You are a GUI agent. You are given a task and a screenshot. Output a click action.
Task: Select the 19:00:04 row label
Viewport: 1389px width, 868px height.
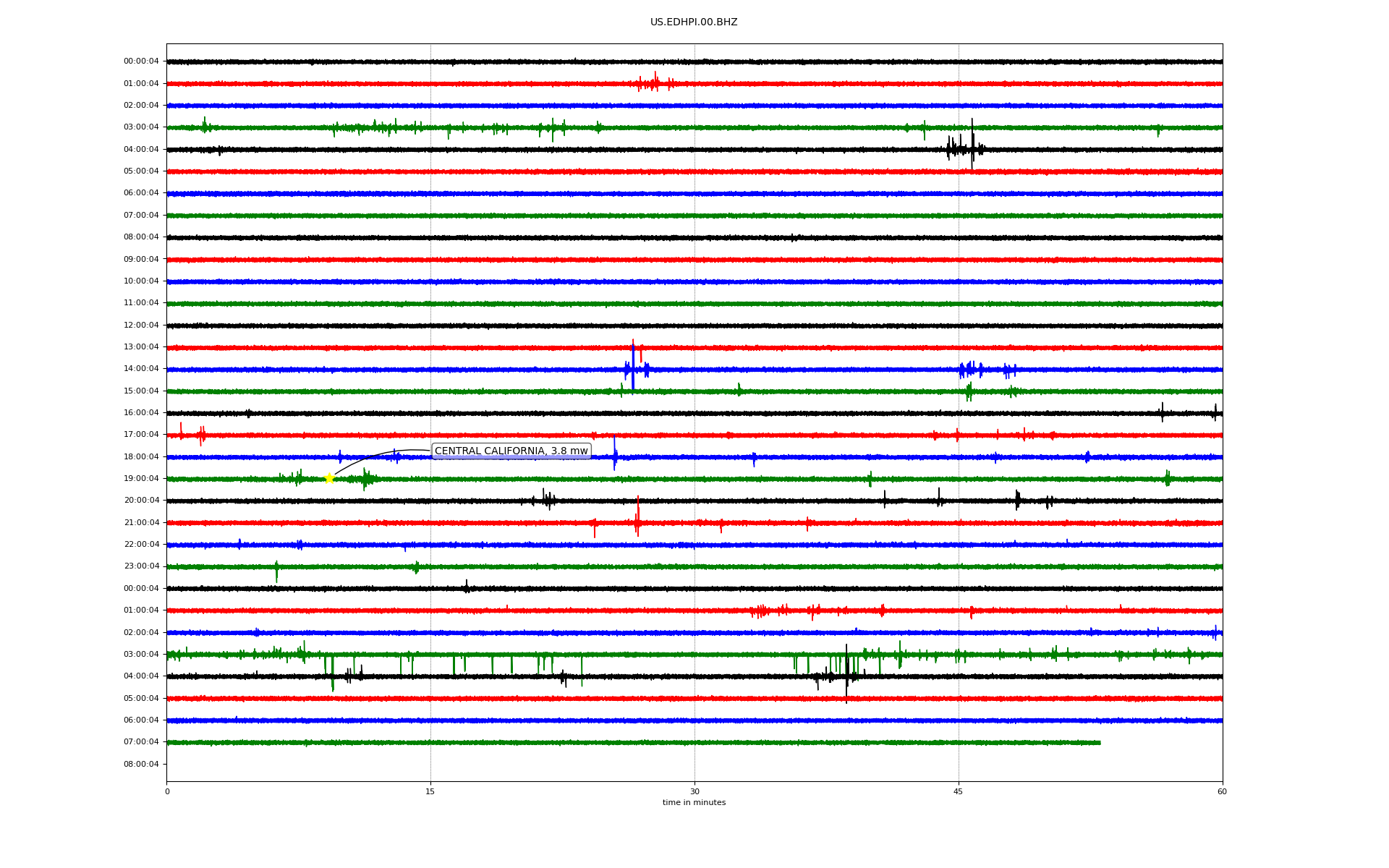click(x=141, y=478)
